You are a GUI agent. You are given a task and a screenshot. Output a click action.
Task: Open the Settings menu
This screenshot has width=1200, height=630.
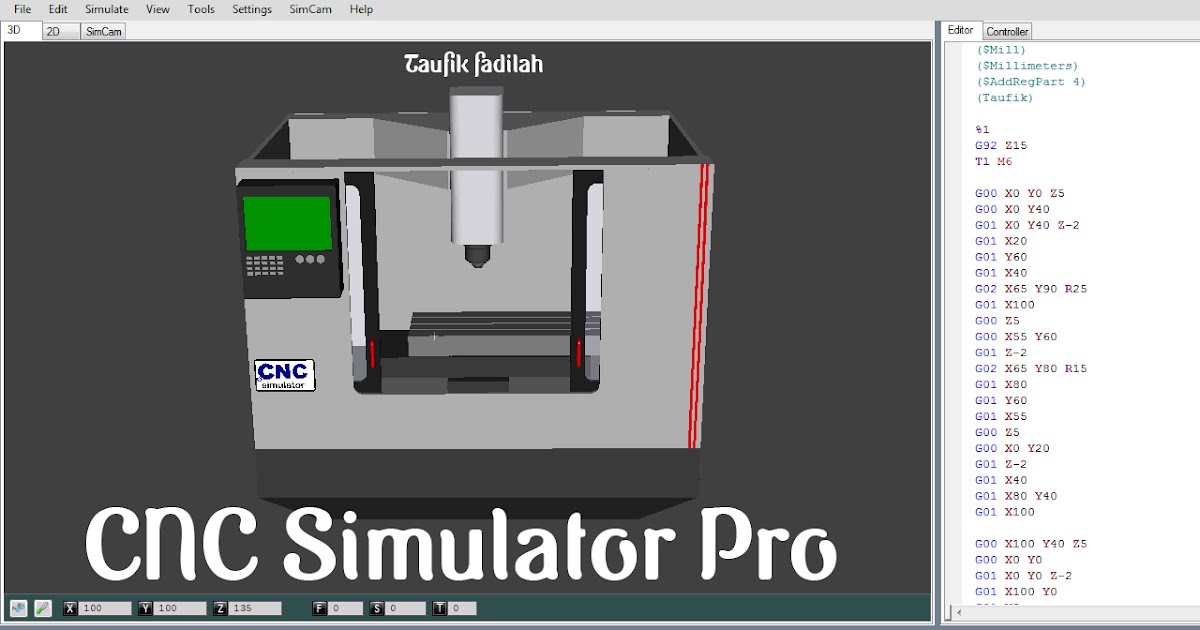(x=252, y=9)
